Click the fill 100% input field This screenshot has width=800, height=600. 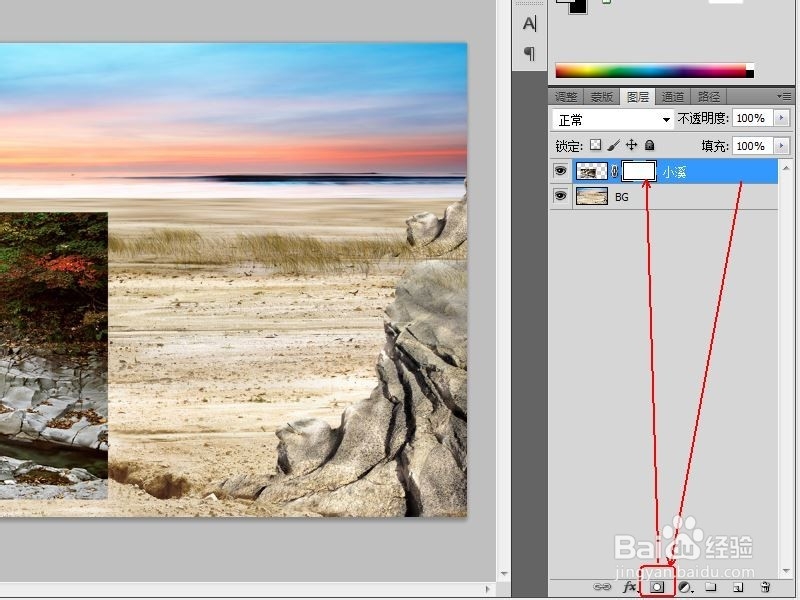click(753, 146)
